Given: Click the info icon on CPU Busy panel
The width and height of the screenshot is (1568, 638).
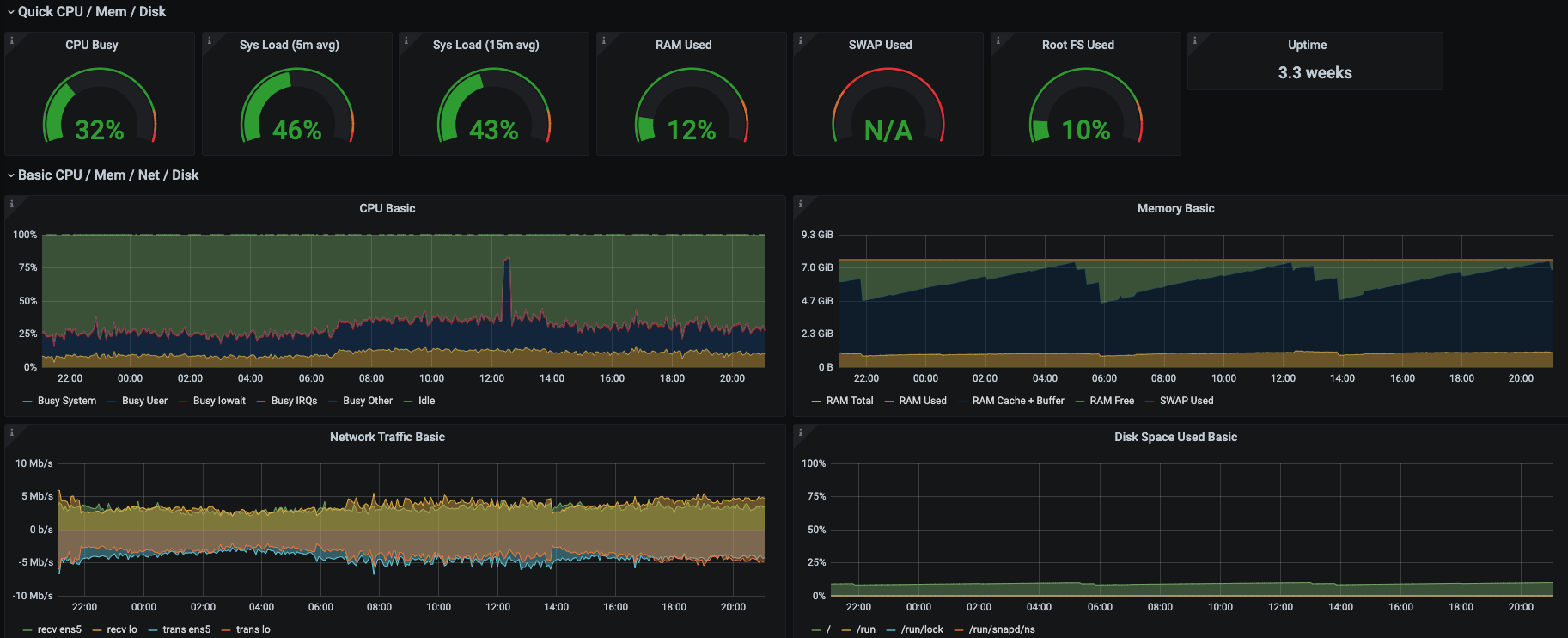Looking at the screenshot, I should point(11,40).
